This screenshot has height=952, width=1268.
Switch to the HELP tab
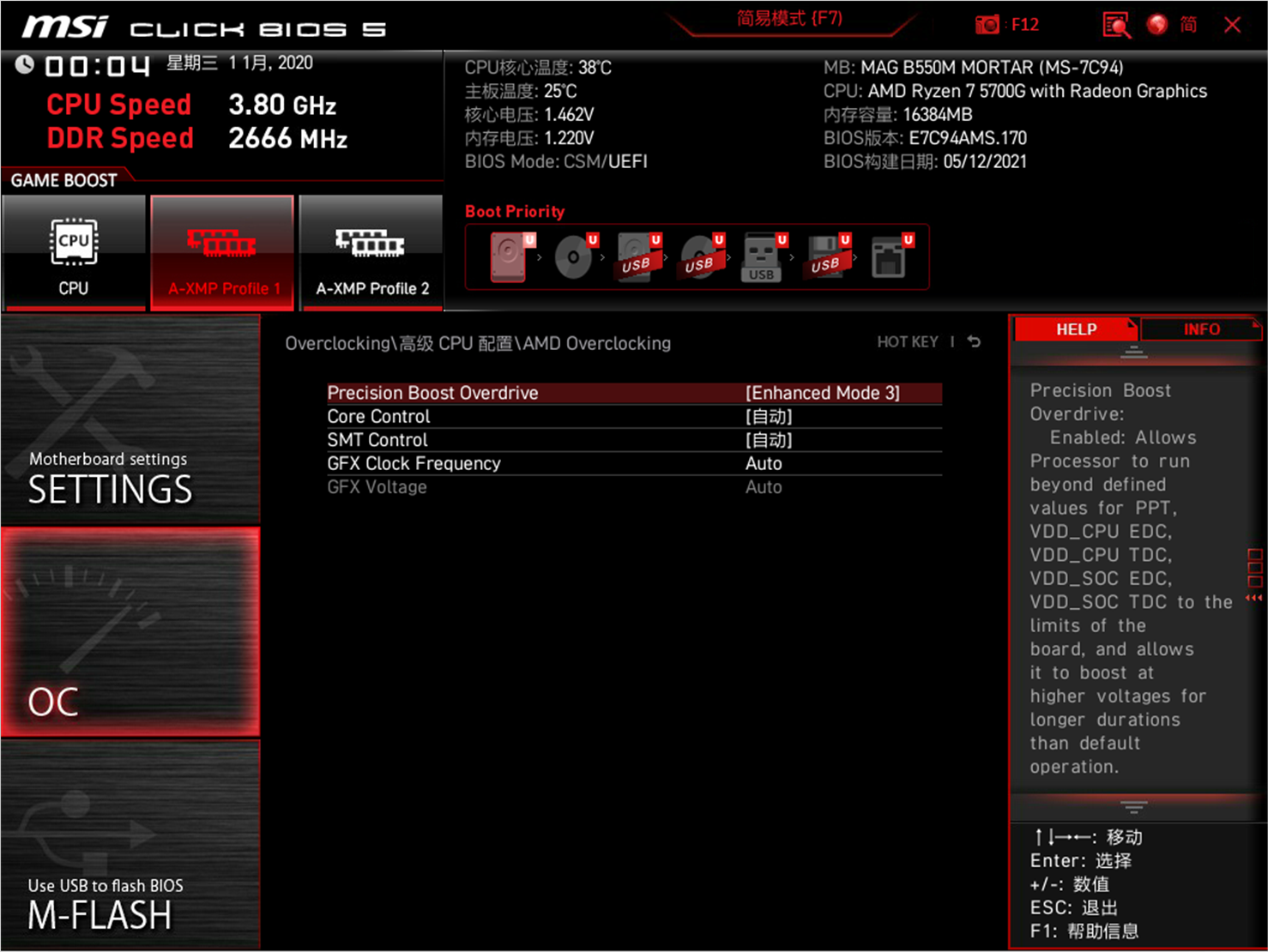1075,329
